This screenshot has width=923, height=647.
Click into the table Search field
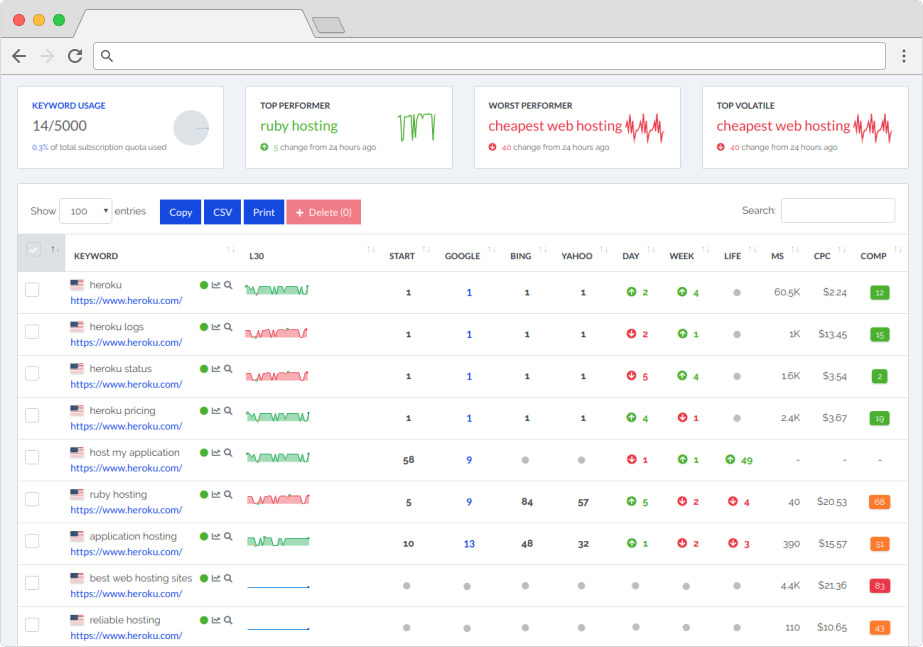click(838, 210)
